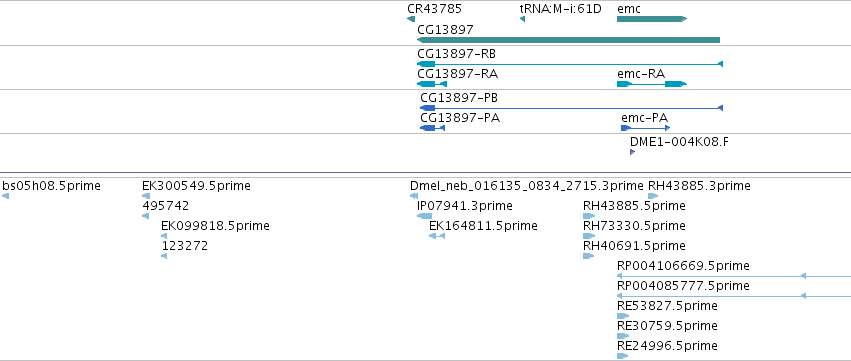Click the 495742 feature arrow
The image size is (851, 361).
(145, 216)
